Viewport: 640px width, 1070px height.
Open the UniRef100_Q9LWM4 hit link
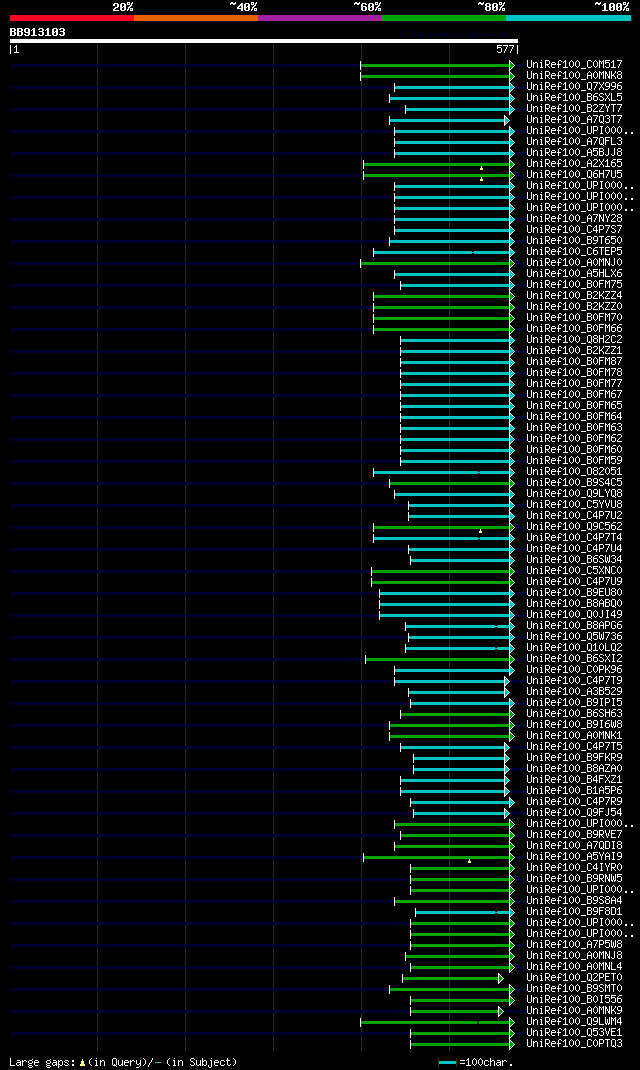tap(574, 1022)
